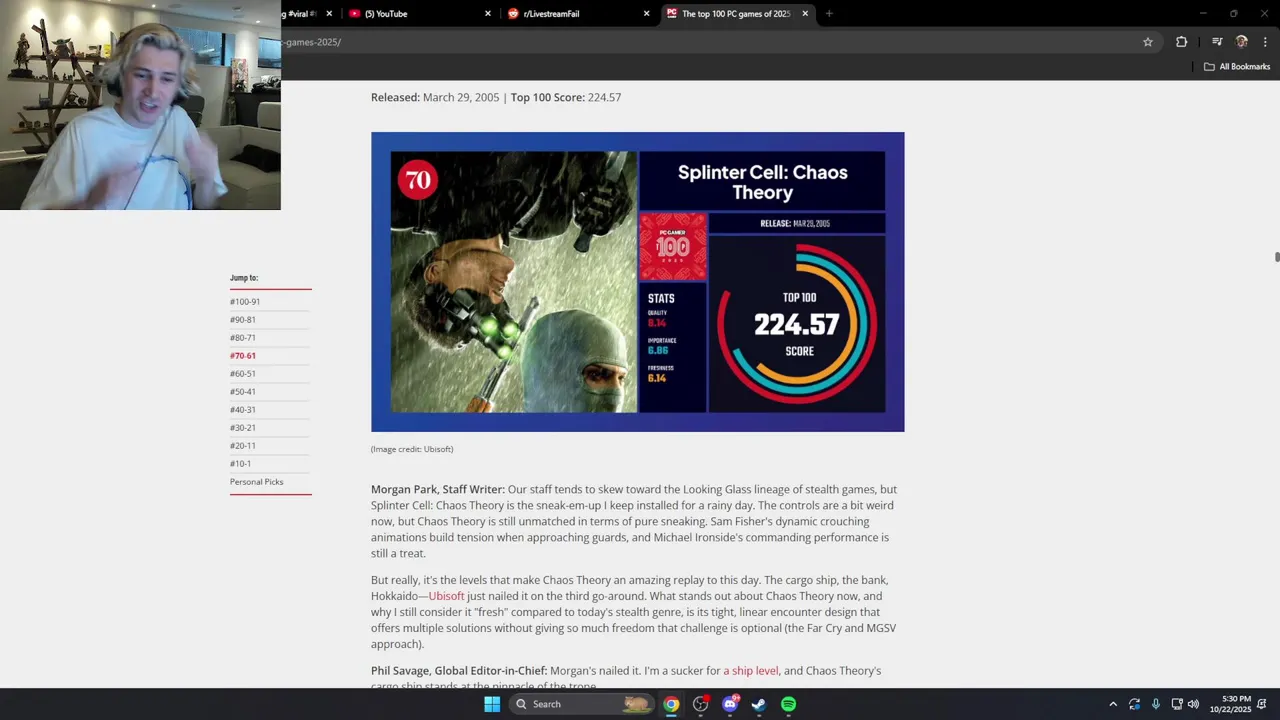This screenshot has width=1280, height=720.
Task: Open the All Bookmarks folder
Action: click(1237, 67)
